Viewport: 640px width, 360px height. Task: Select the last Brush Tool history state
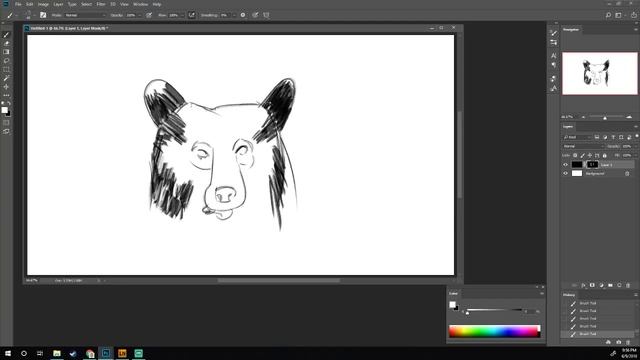[x=598, y=334]
